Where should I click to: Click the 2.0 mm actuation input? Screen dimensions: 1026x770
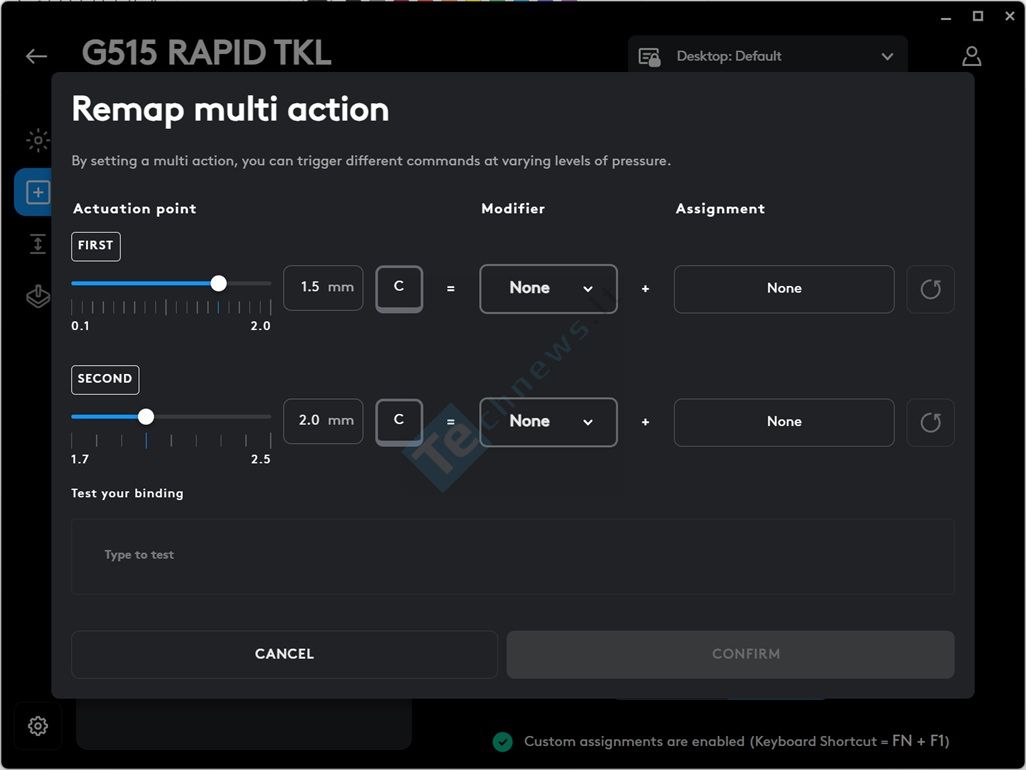pos(322,421)
